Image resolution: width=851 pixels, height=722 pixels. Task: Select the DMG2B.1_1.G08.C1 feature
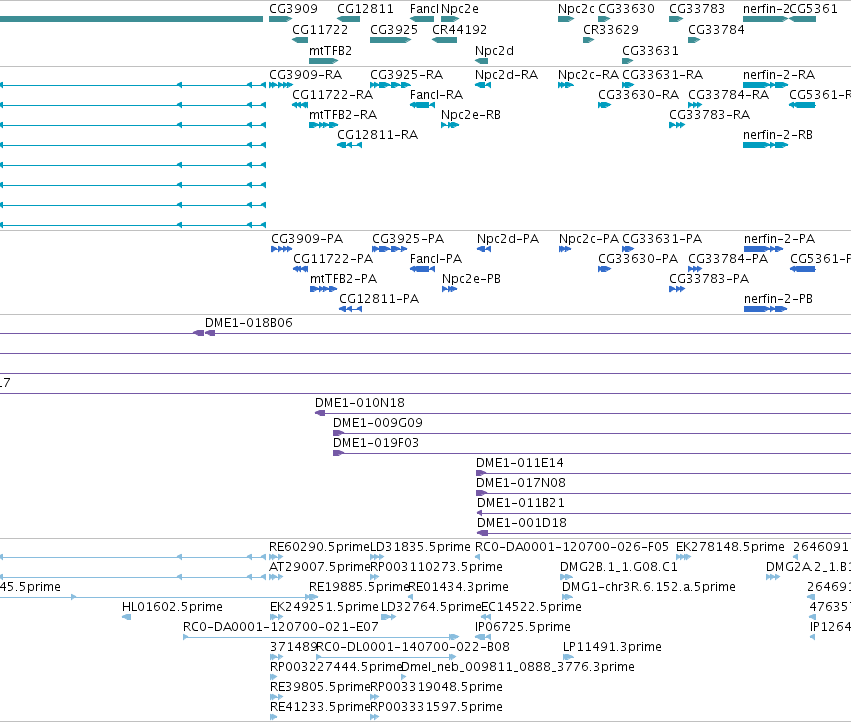coord(566,577)
